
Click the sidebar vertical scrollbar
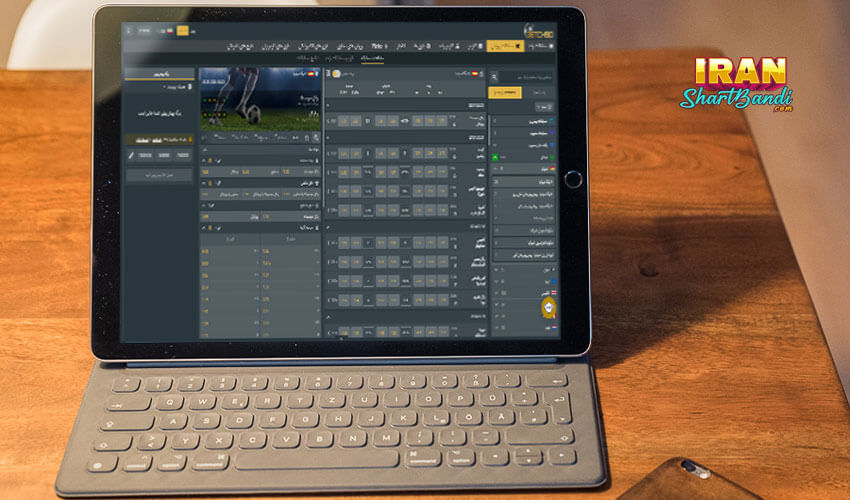coord(490,130)
